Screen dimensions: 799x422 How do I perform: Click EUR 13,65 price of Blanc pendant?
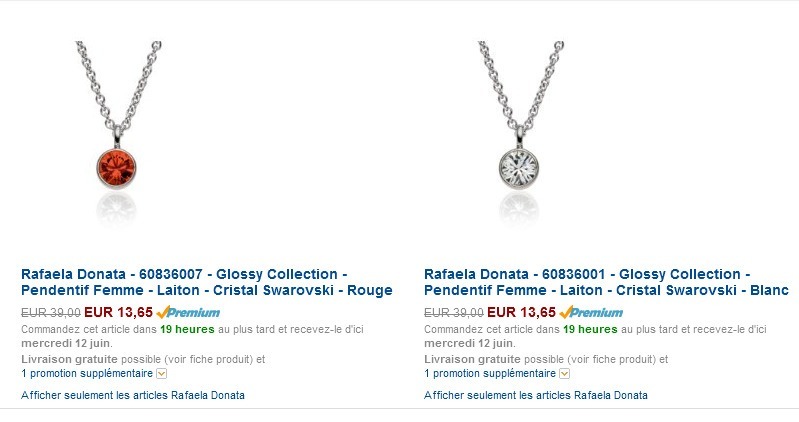(x=521, y=312)
